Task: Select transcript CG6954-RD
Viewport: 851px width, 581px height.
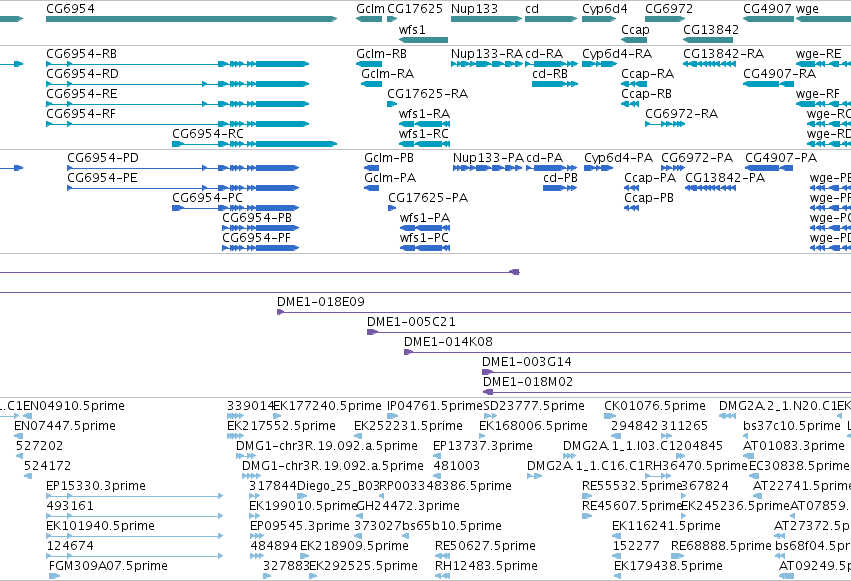Action: tap(82, 74)
